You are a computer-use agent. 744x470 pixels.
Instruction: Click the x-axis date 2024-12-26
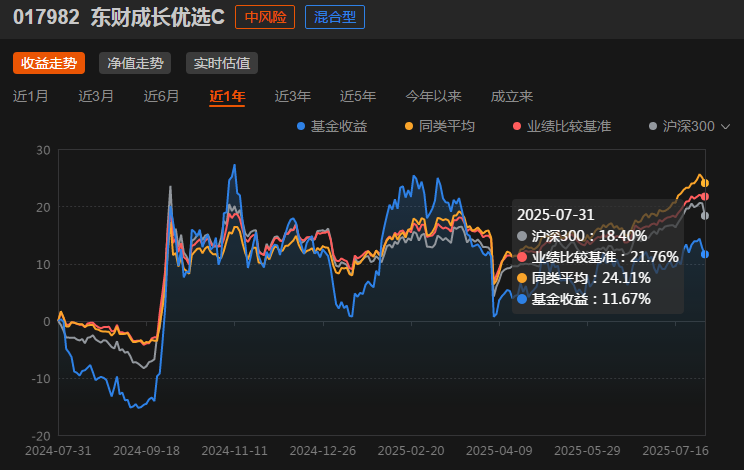[x=323, y=451]
